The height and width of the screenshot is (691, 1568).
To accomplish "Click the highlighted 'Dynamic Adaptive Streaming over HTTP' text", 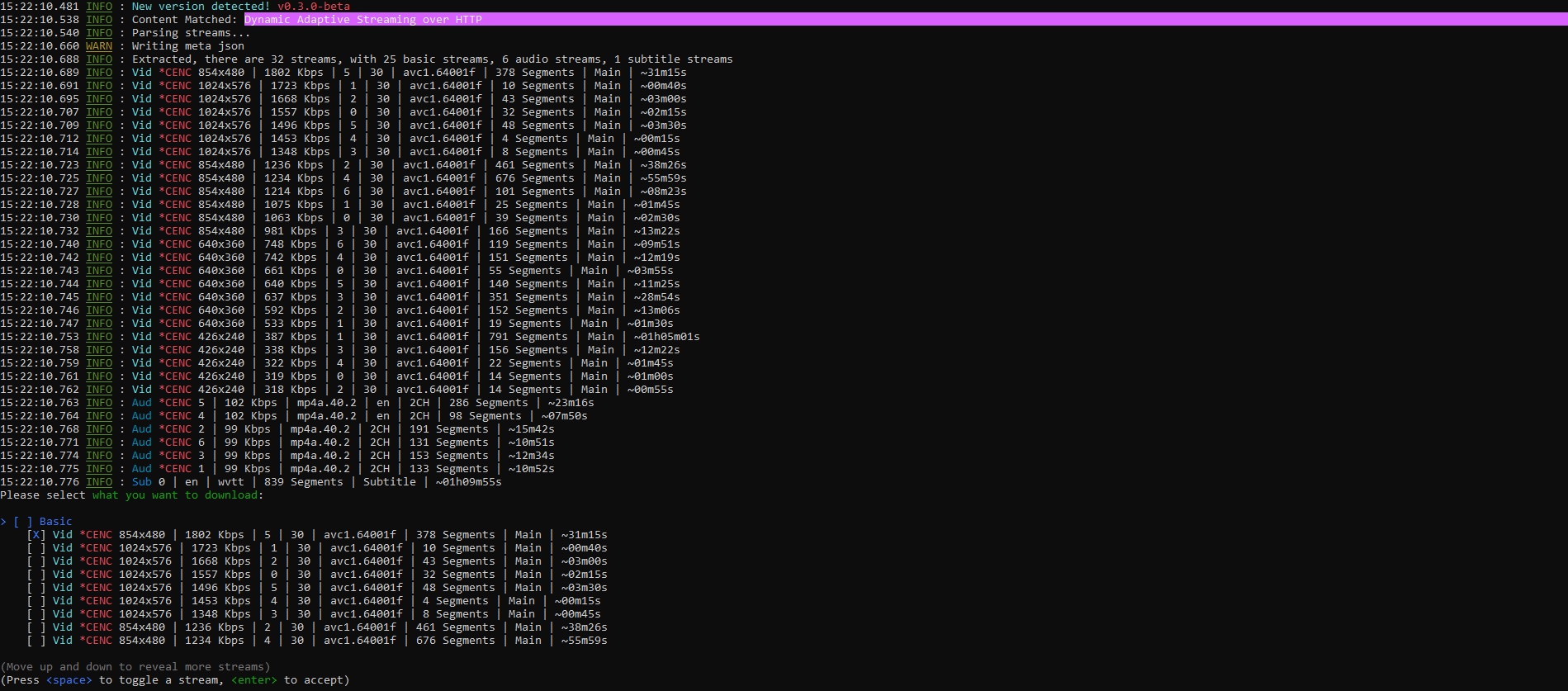I will point(363,20).
